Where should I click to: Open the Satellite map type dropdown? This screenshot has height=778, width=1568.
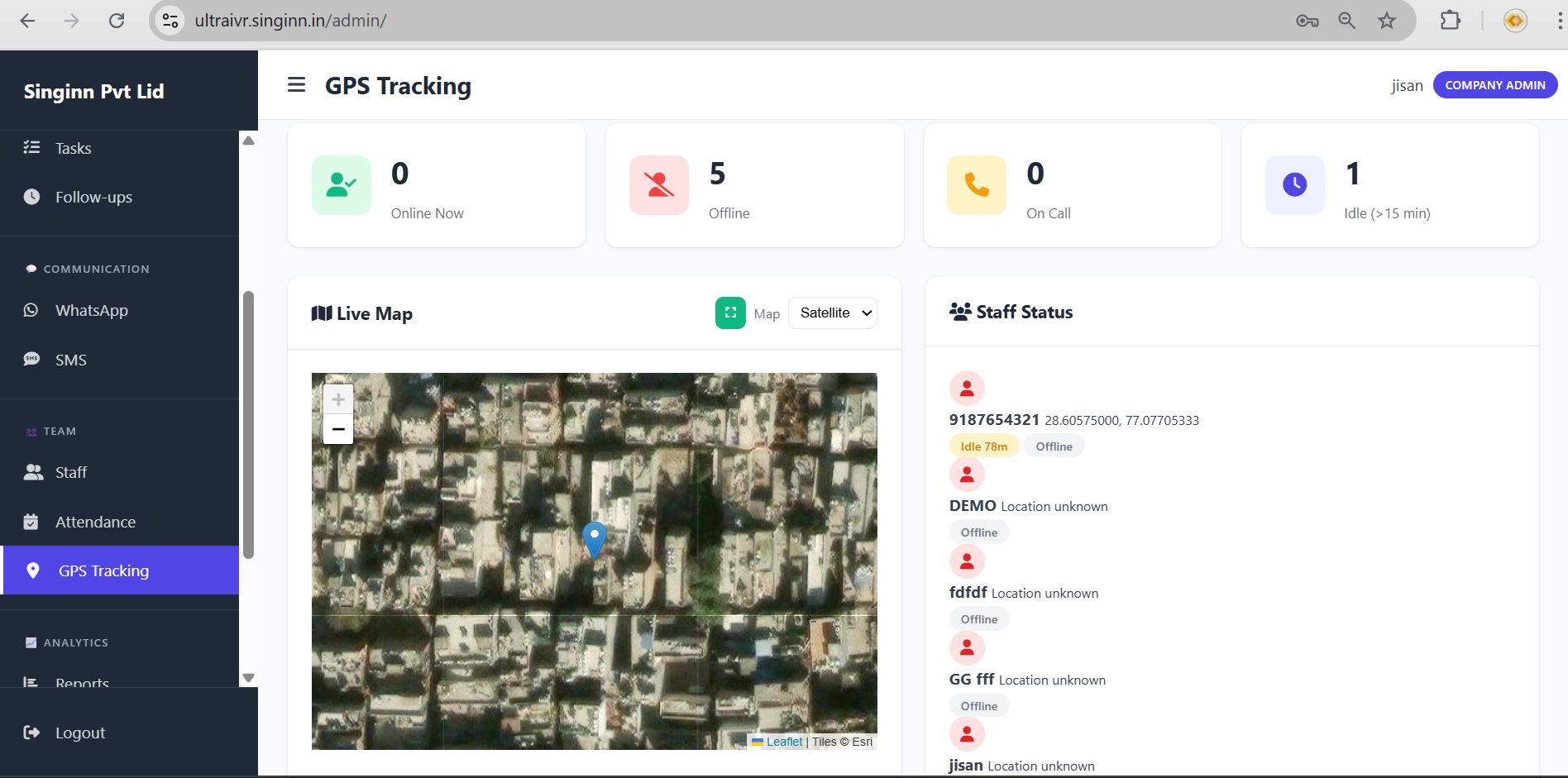(832, 313)
